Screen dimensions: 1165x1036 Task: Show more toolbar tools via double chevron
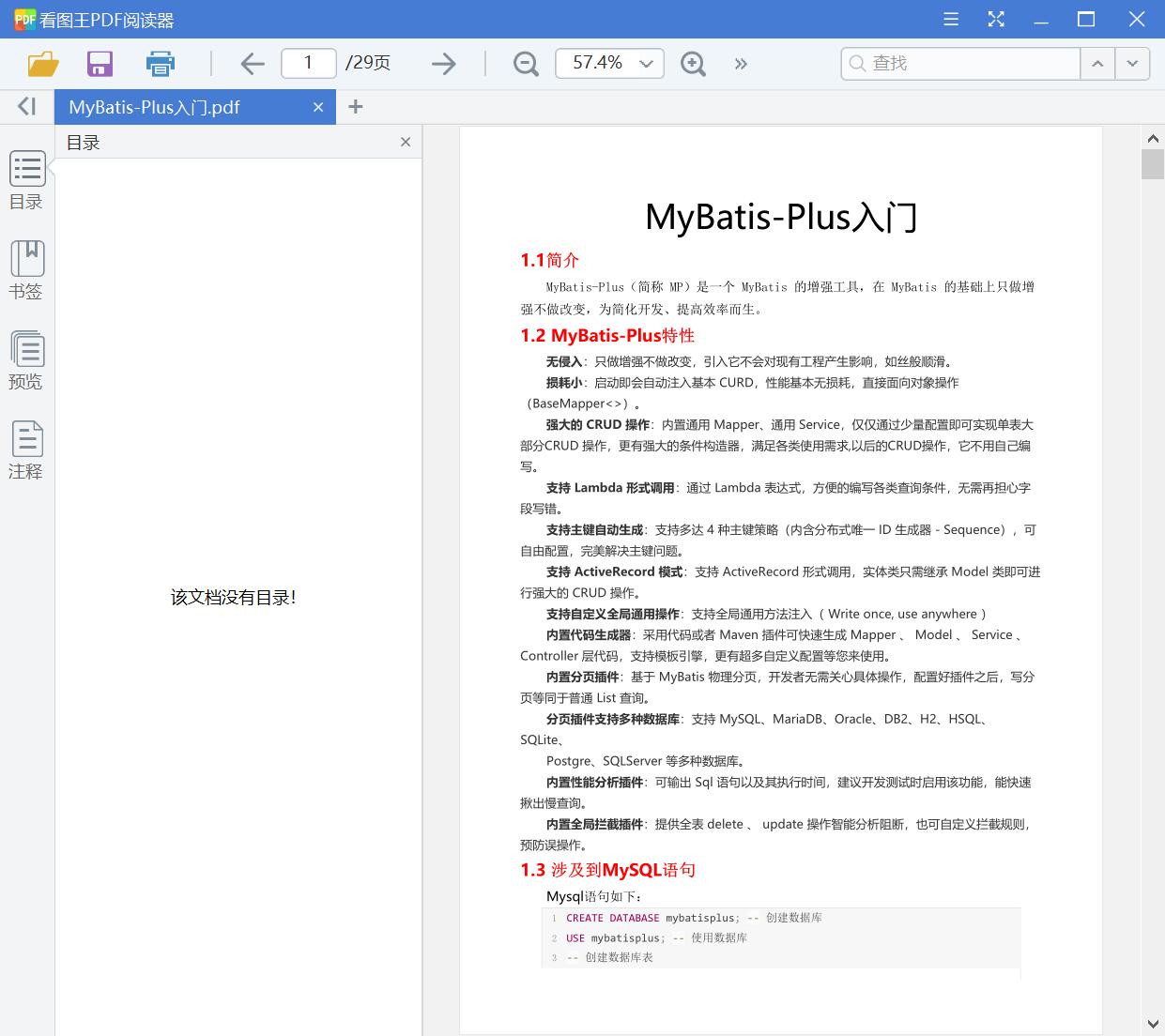(741, 64)
